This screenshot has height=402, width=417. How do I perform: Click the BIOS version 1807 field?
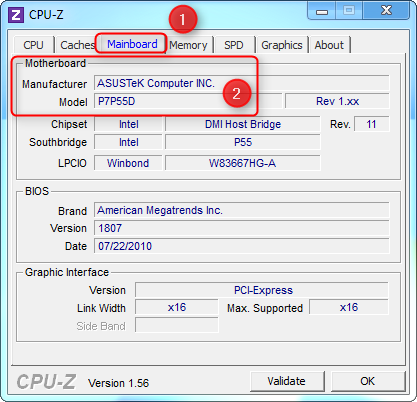tap(241, 228)
